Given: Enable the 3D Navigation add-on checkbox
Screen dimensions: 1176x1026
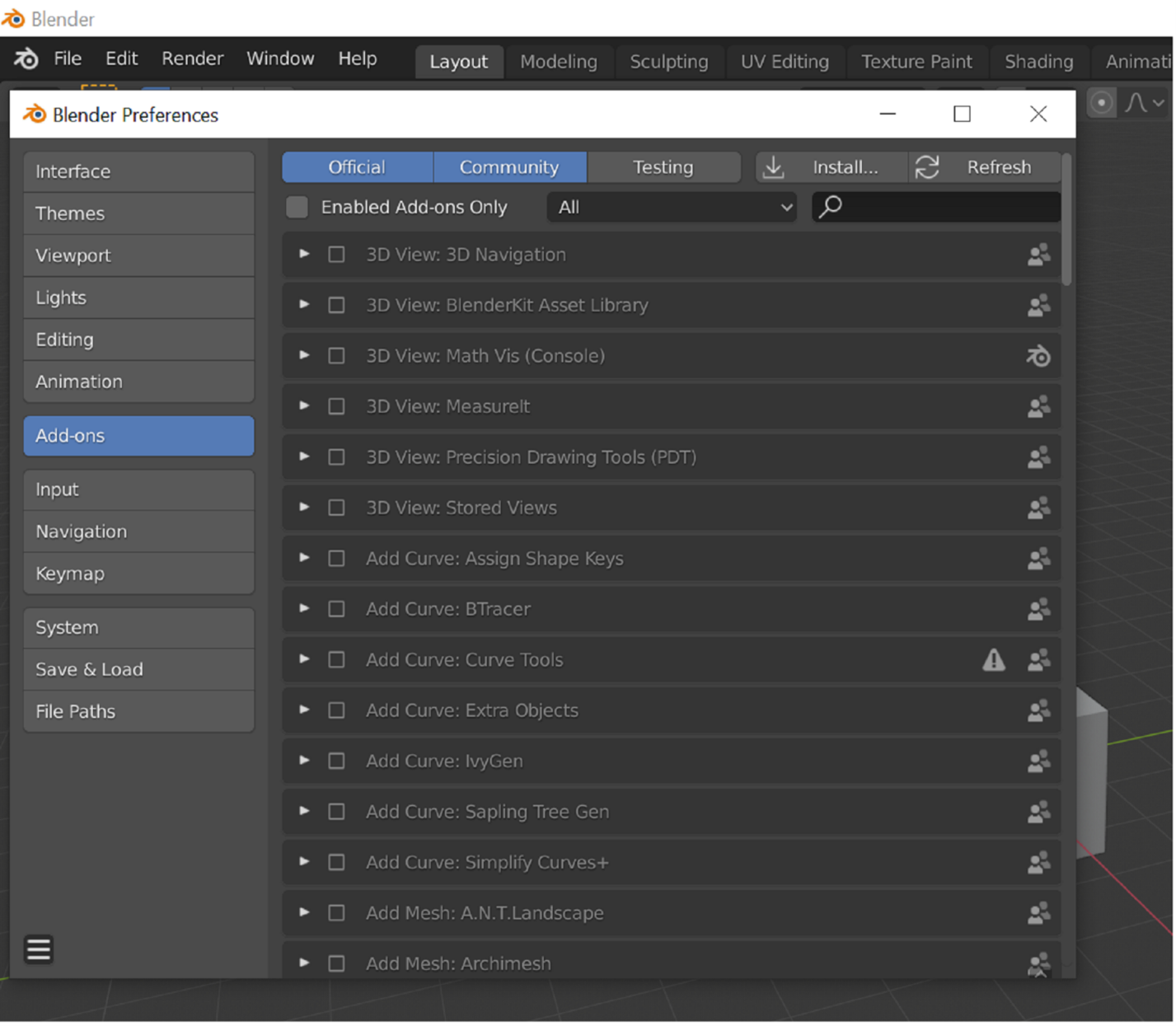Looking at the screenshot, I should click(x=336, y=255).
